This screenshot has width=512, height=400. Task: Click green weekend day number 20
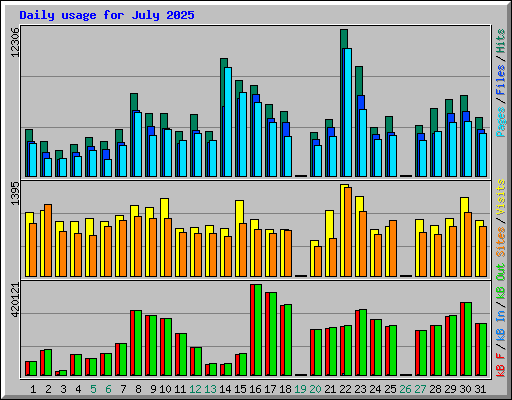[315, 389]
